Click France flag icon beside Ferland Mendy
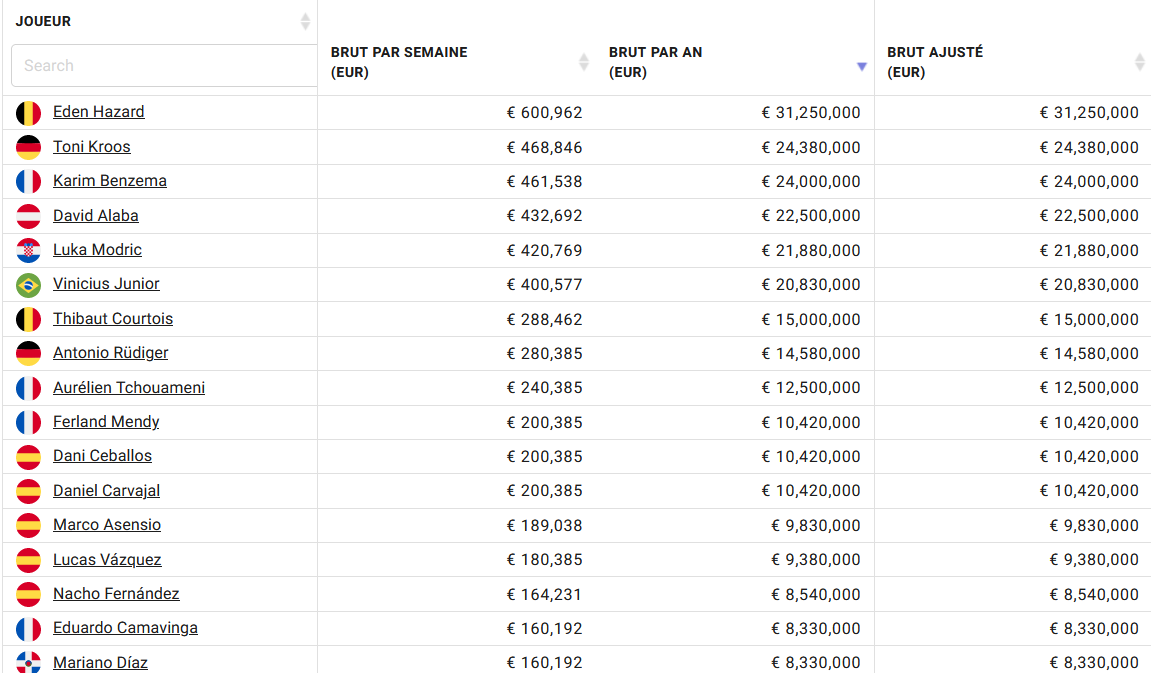 tap(29, 423)
